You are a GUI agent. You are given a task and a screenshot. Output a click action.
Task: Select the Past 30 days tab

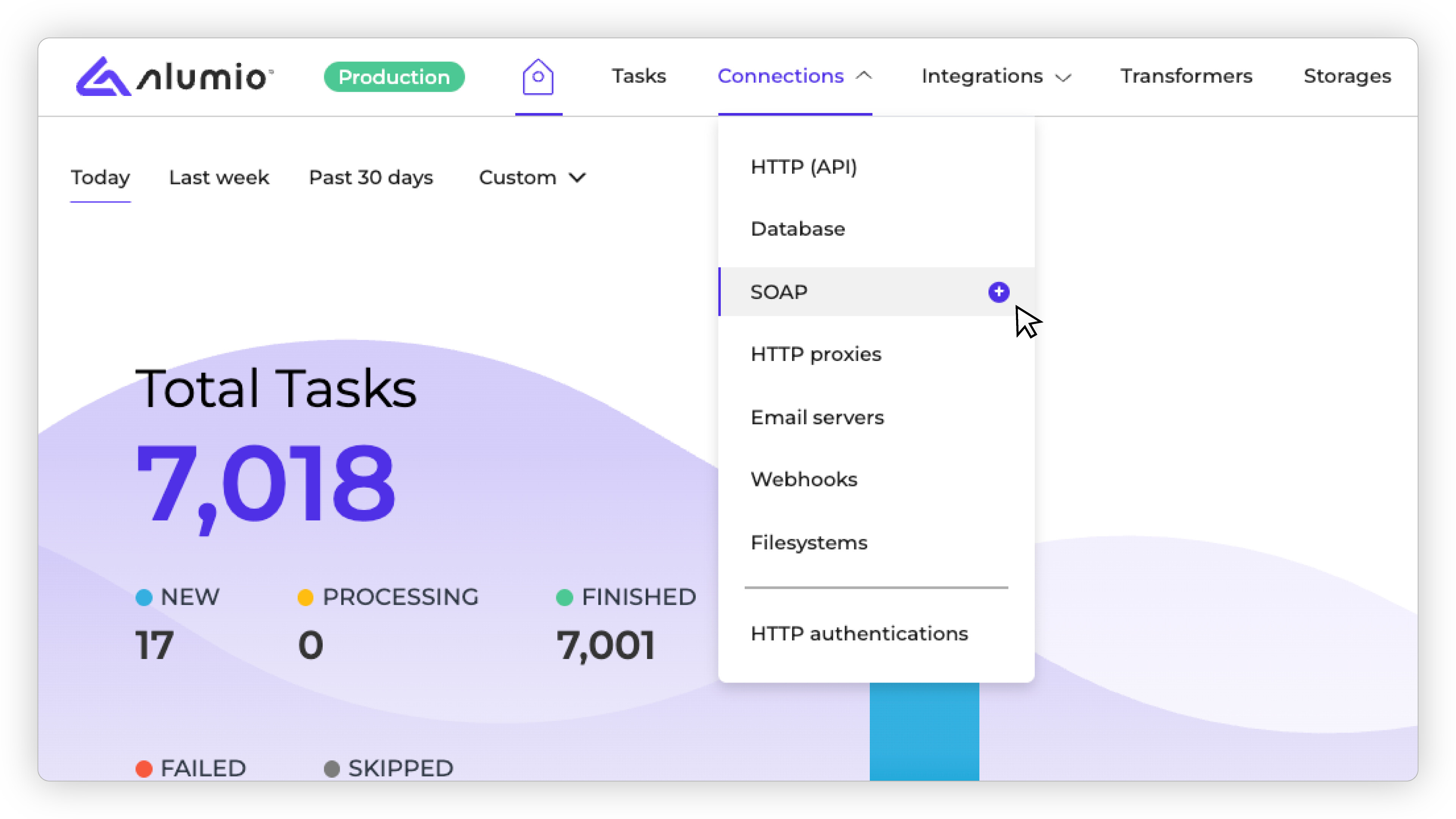point(371,177)
